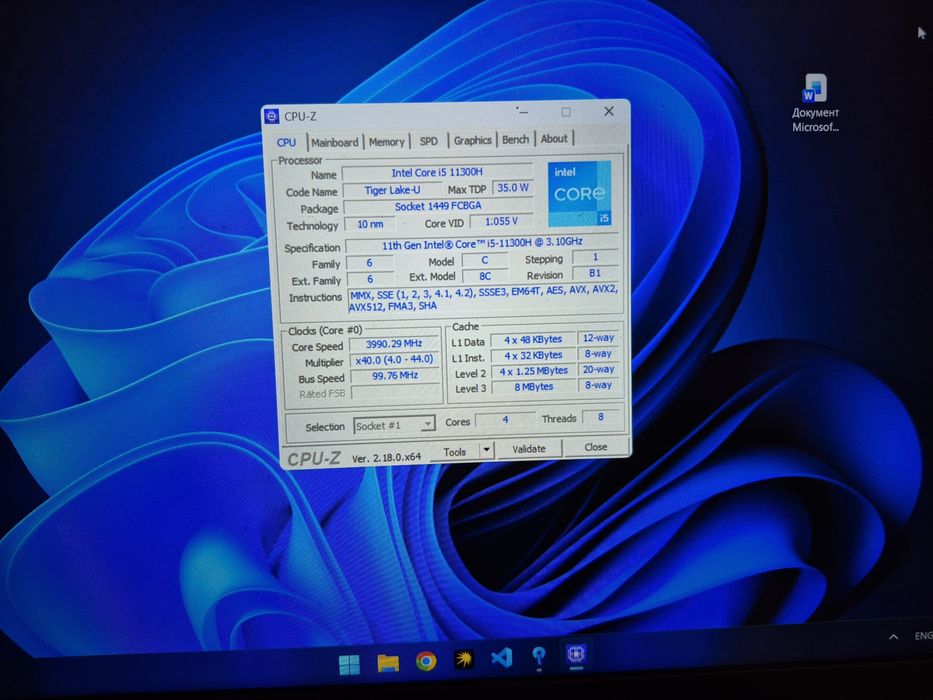933x700 pixels.
Task: Click the L1 Data value 4 x 48 KBytes
Action: [x=533, y=340]
